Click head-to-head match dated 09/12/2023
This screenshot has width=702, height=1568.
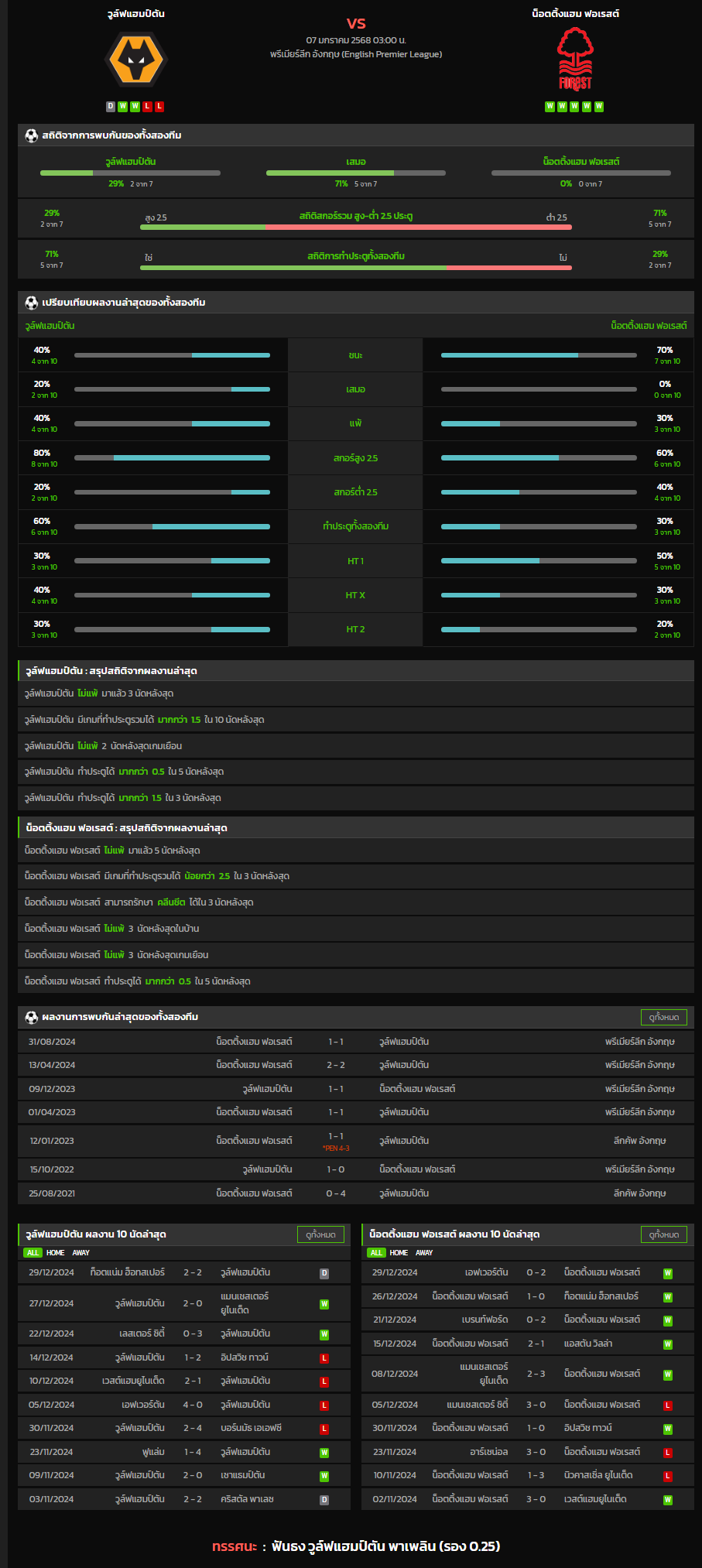click(x=356, y=1089)
